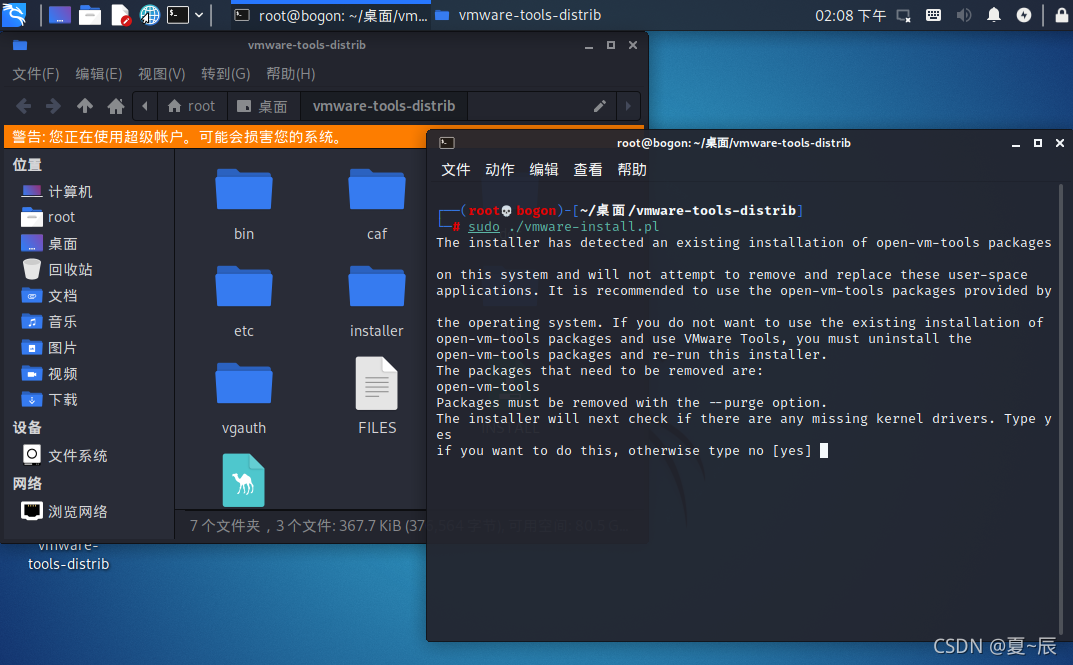Screen dimensions: 1073x665
Task: Click root segment in path bar
Action: (x=192, y=106)
